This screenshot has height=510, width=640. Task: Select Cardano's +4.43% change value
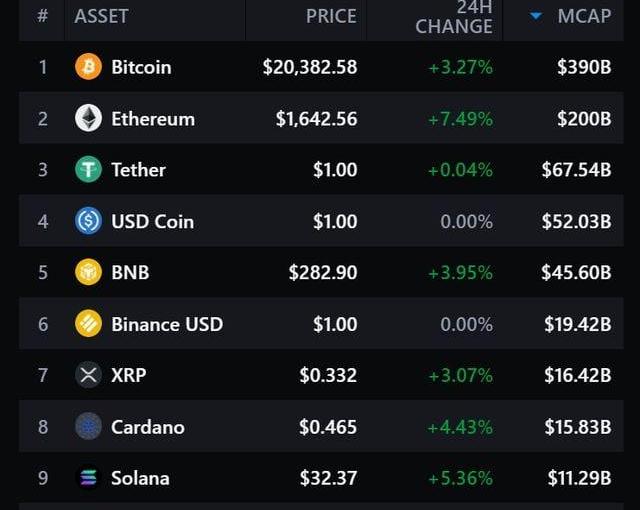coord(460,427)
